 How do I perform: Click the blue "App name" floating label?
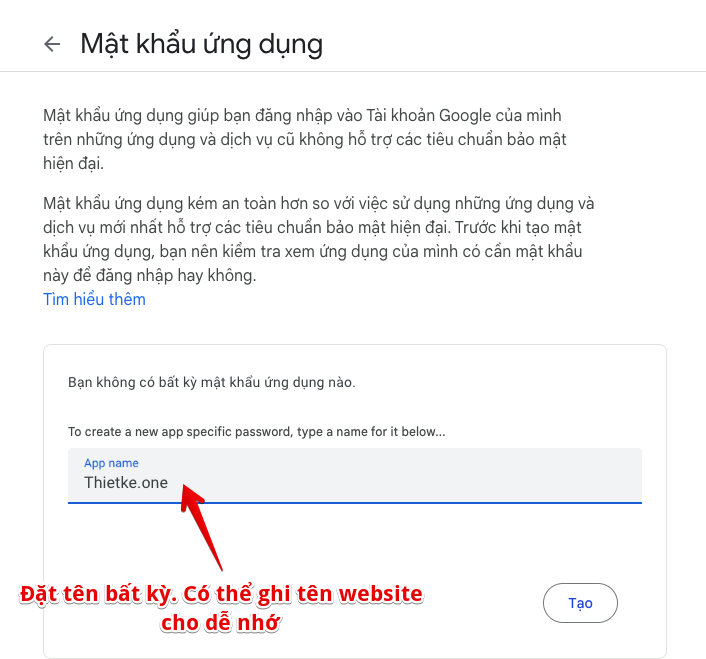tap(111, 463)
